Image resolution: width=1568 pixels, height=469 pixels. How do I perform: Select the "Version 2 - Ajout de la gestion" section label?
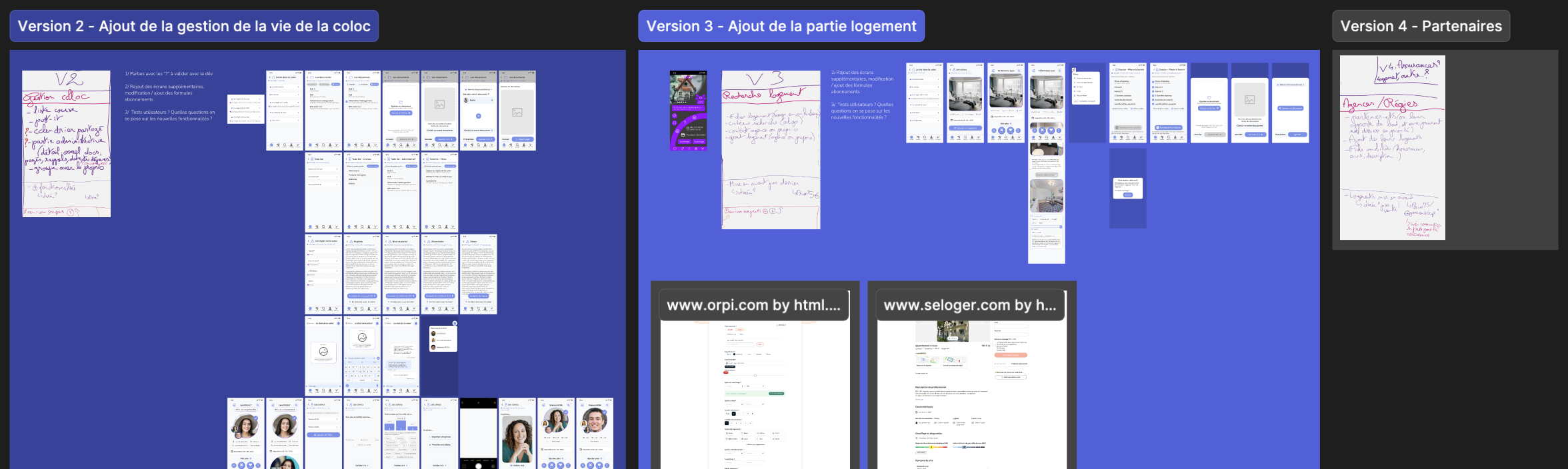point(193,26)
